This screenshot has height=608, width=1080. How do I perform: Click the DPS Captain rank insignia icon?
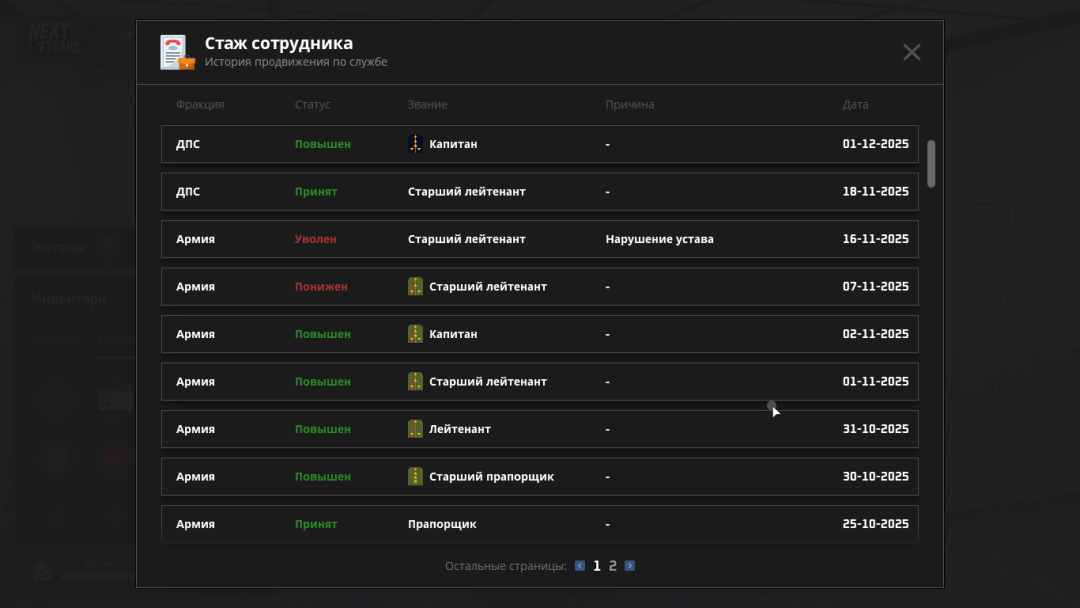point(416,144)
